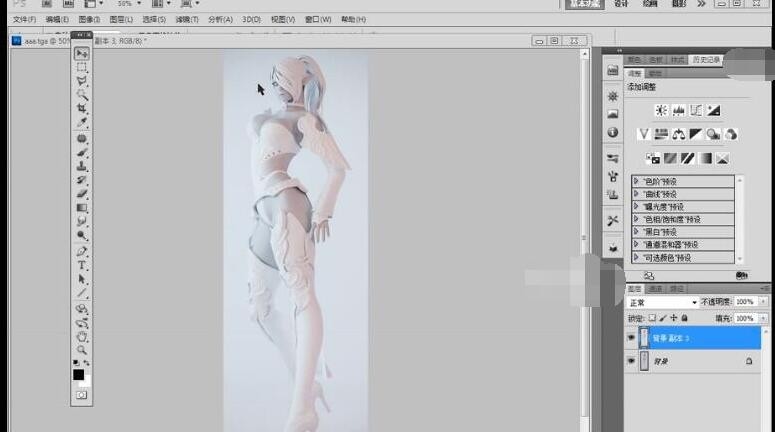Add a Brightness/Contrast adjustment
The width and height of the screenshot is (775, 432).
(661, 110)
